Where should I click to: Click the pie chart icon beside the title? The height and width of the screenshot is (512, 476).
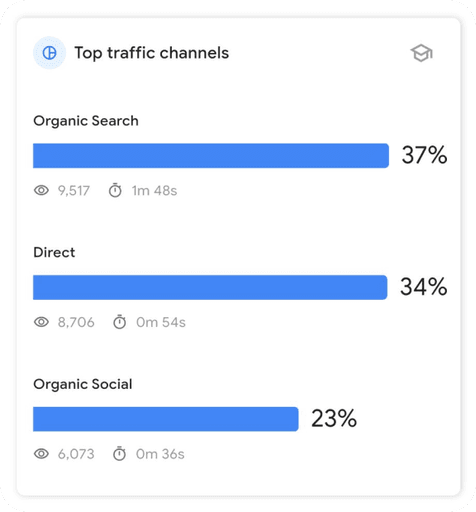(49, 53)
